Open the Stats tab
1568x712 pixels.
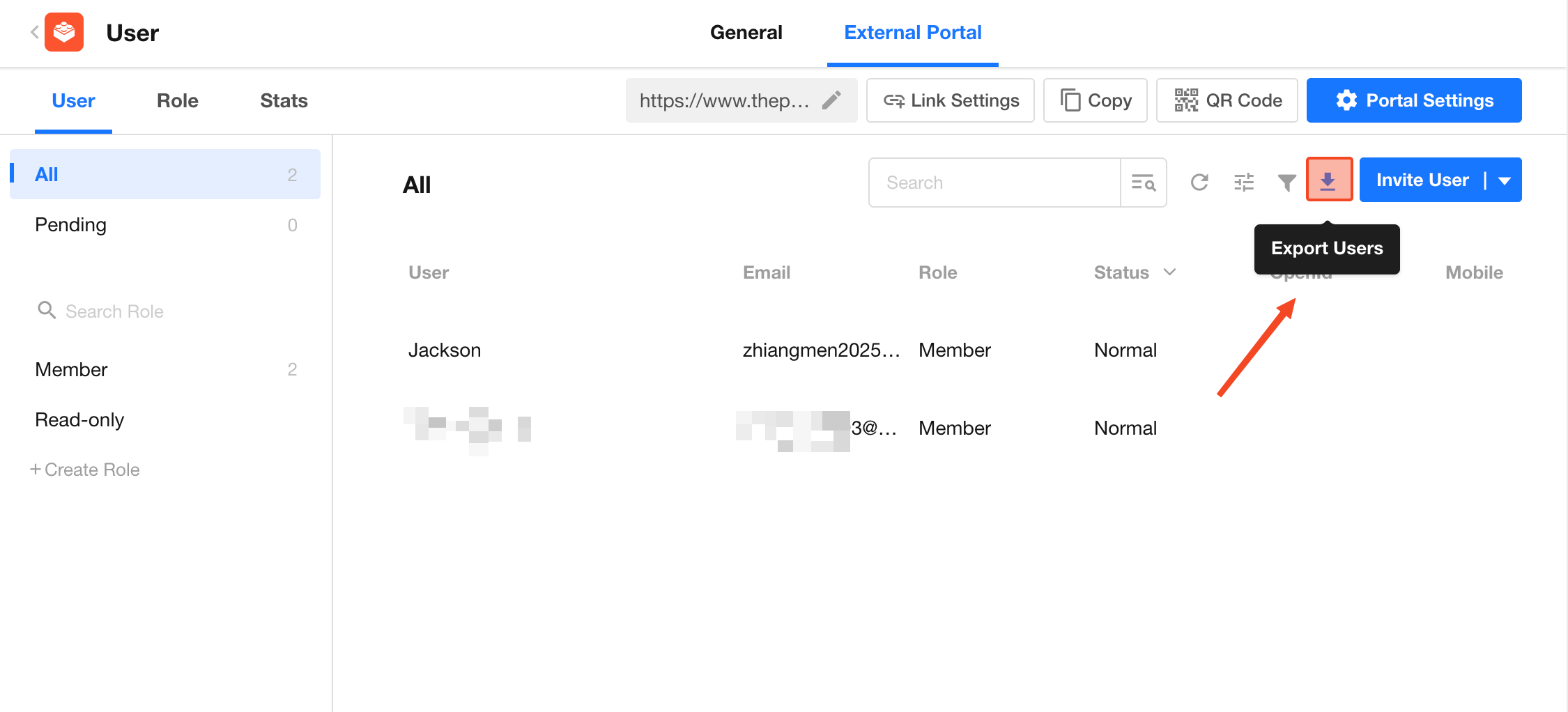pos(284,100)
